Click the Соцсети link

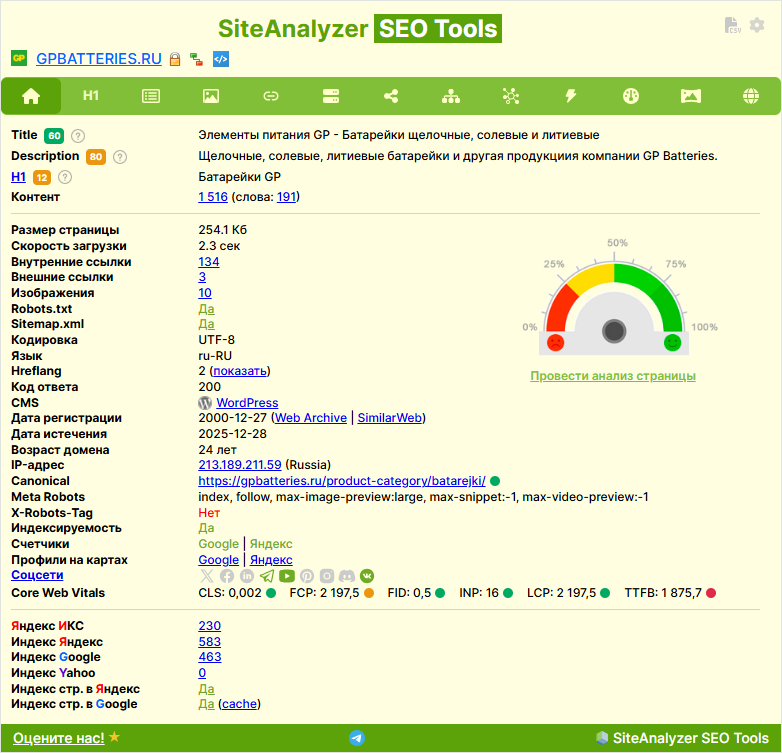[x=37, y=575]
